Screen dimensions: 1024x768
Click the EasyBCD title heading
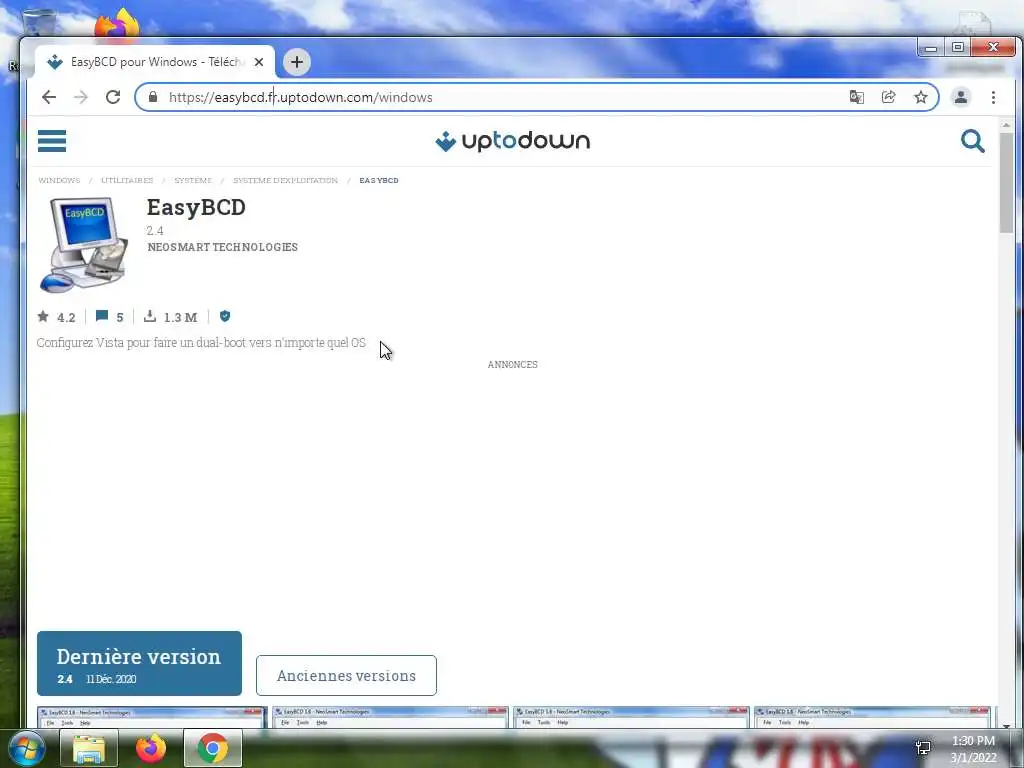pos(196,208)
